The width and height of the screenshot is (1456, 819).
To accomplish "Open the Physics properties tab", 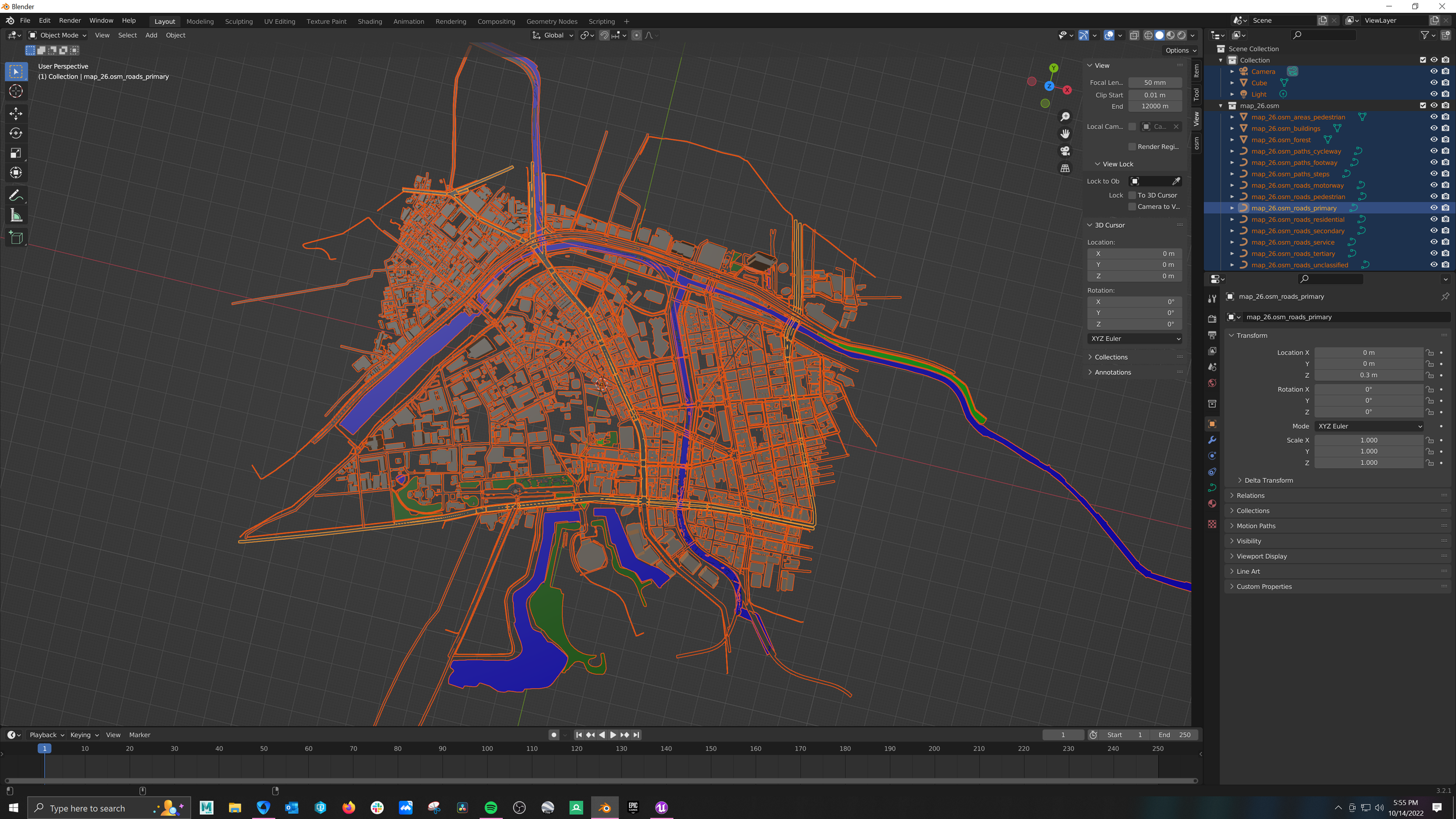I will point(1212,456).
